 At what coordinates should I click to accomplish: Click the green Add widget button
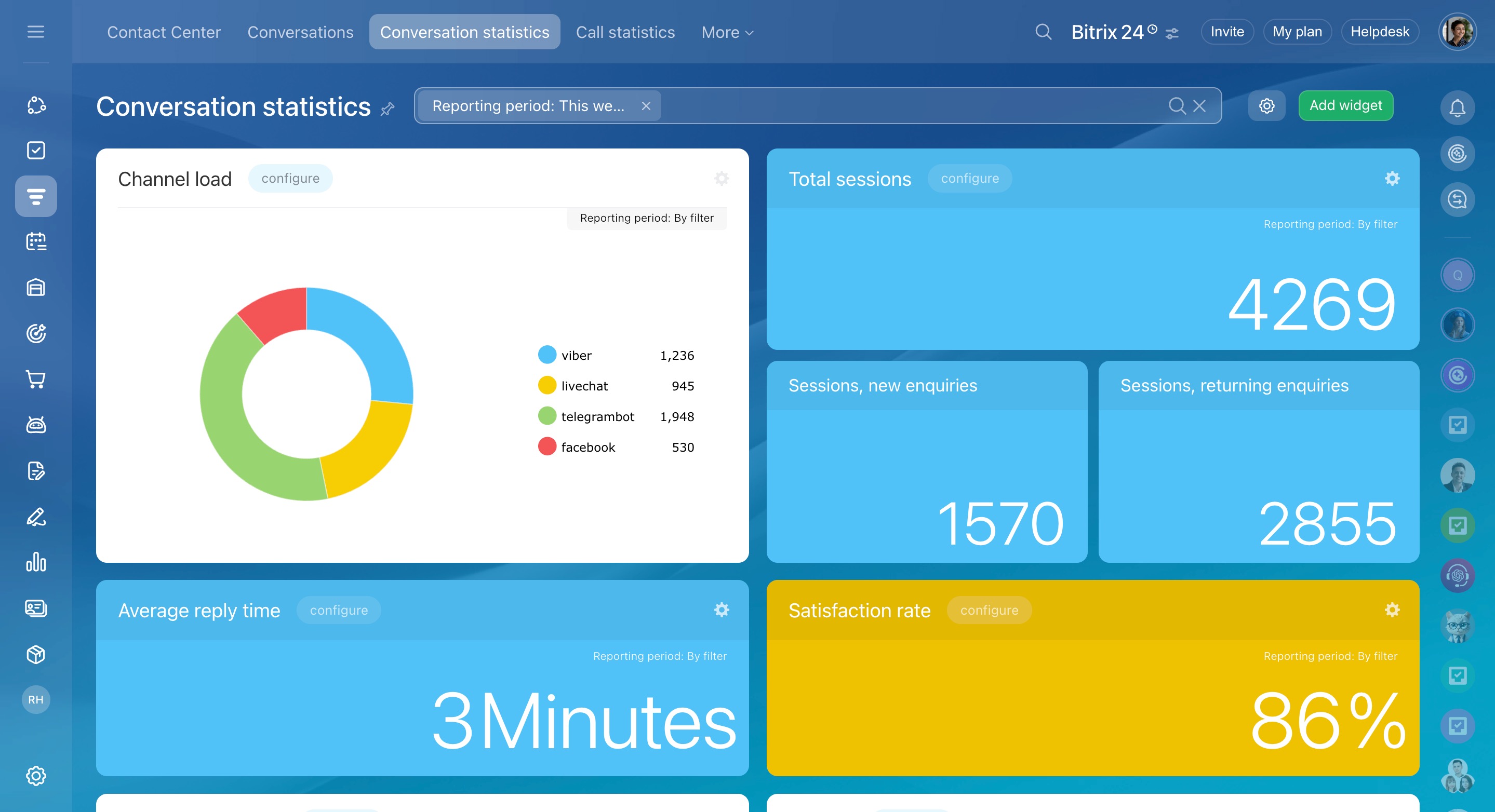1345,105
